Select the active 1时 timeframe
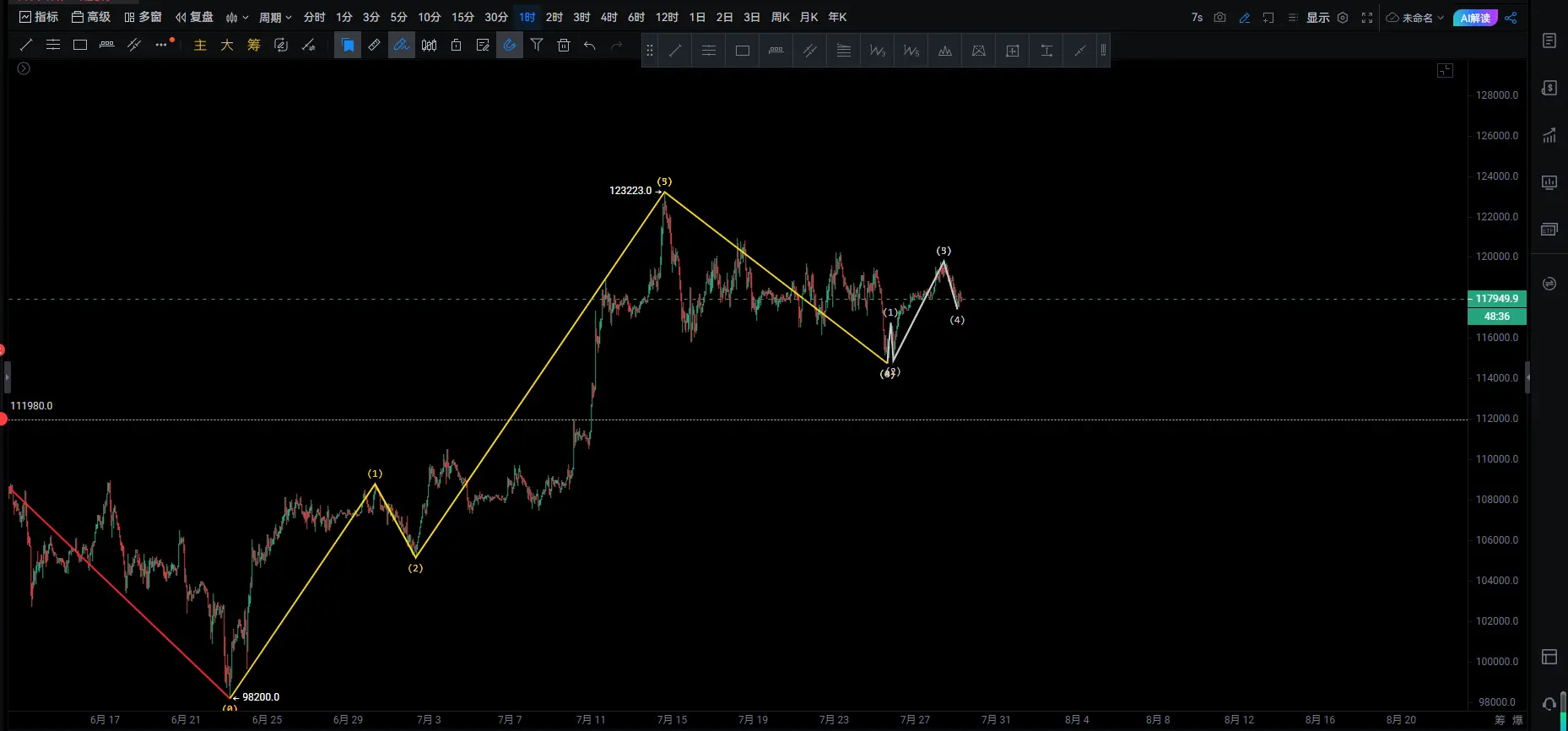The width and height of the screenshot is (1568, 731). click(x=527, y=17)
